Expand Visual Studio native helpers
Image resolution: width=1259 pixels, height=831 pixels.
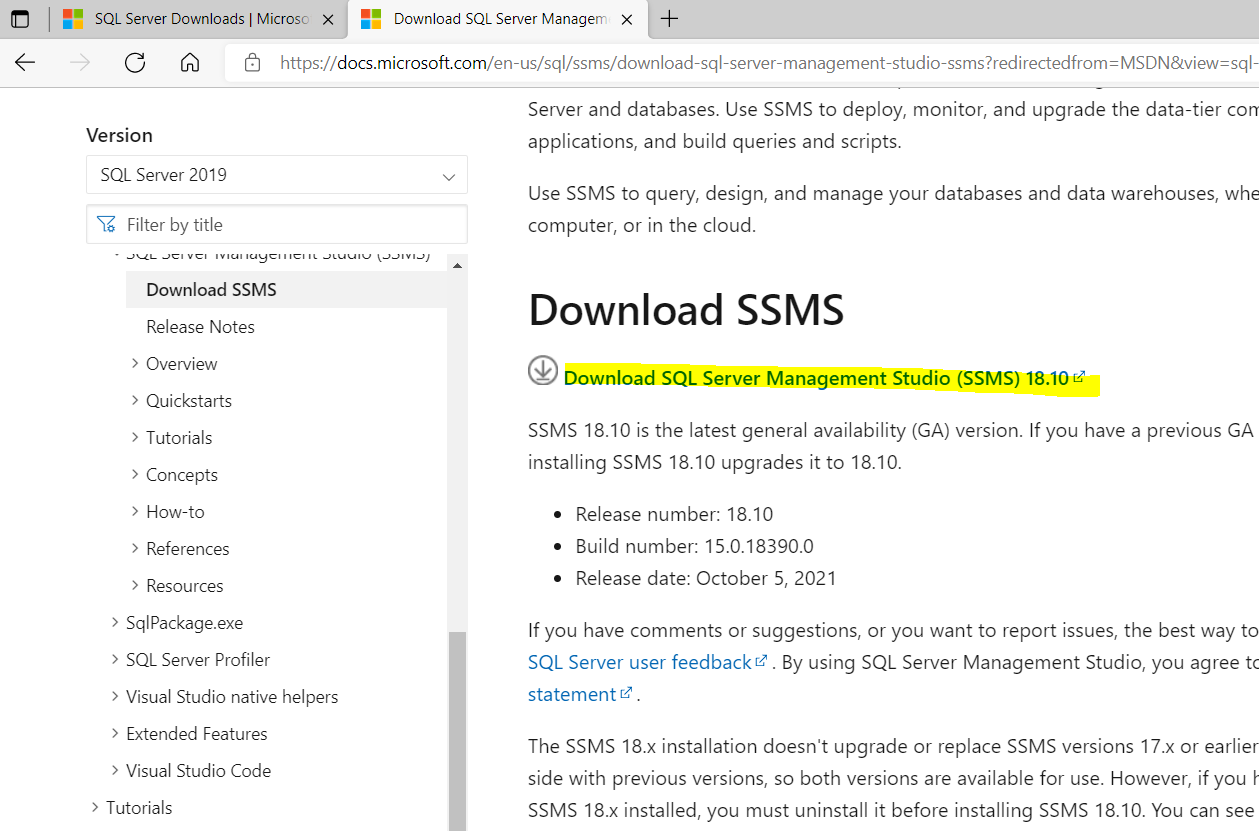click(115, 697)
